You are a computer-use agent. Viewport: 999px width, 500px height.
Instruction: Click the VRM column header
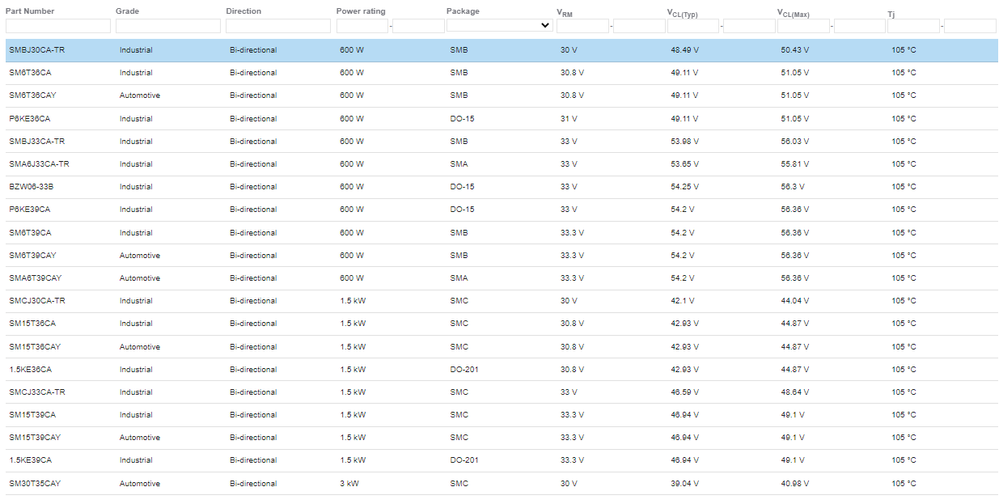(564, 12)
